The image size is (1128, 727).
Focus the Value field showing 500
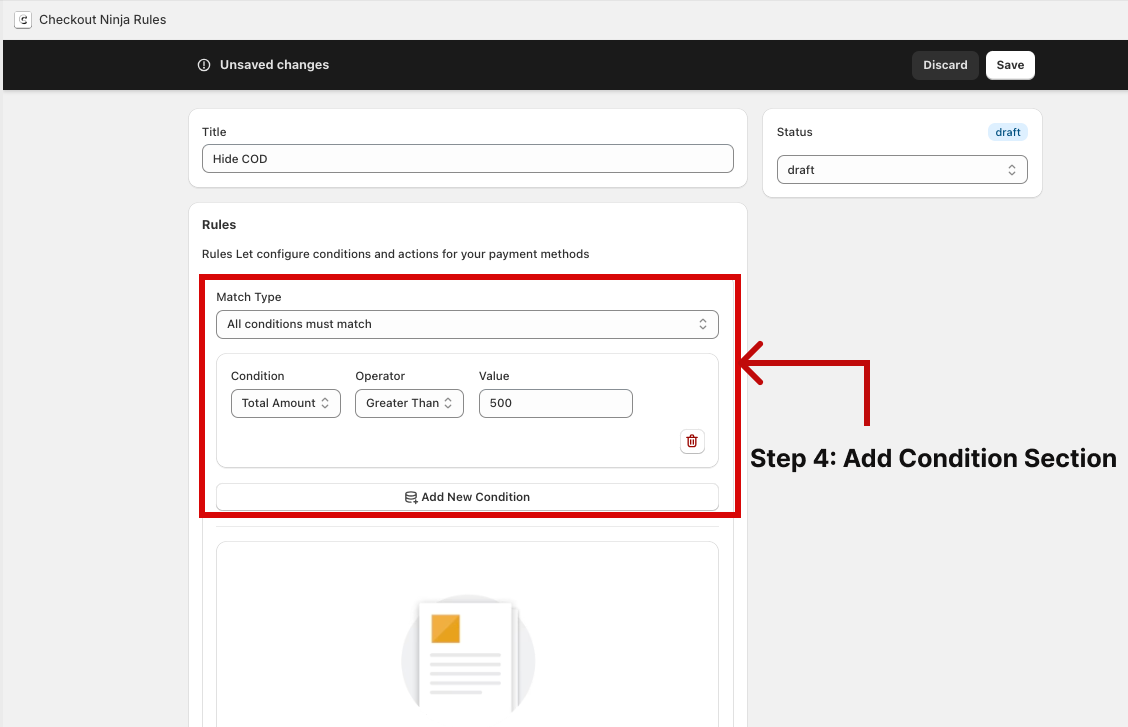(x=555, y=403)
